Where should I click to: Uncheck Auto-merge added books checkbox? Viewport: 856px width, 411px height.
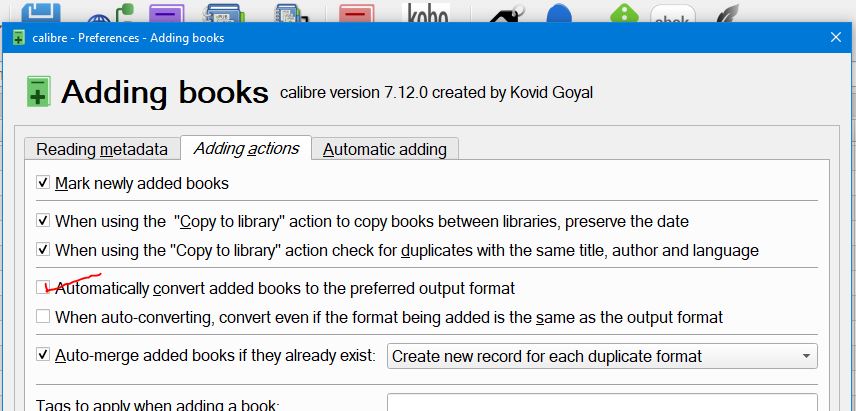(x=43, y=354)
